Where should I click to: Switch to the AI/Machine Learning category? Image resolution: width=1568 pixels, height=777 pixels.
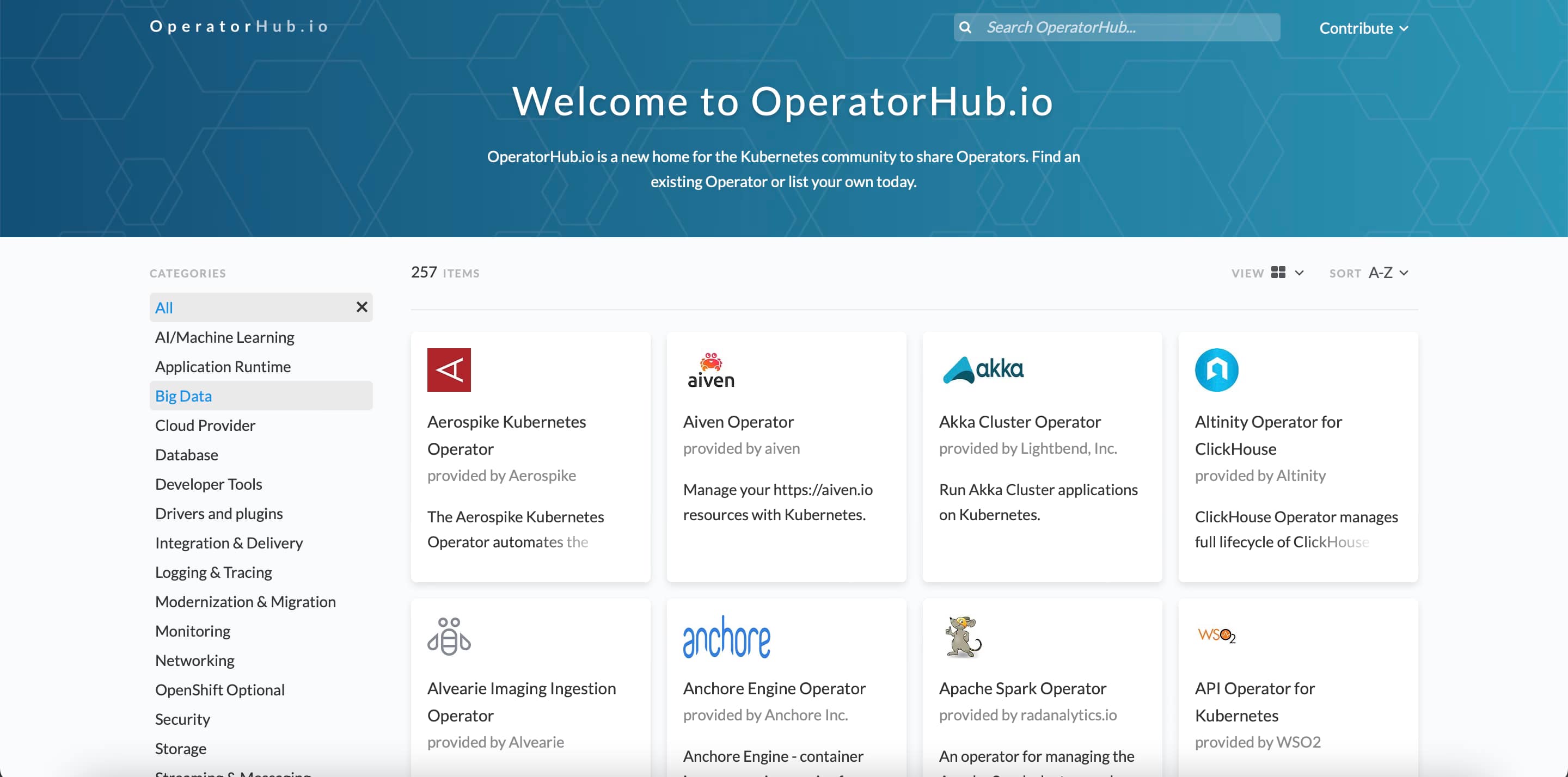pyautogui.click(x=224, y=336)
